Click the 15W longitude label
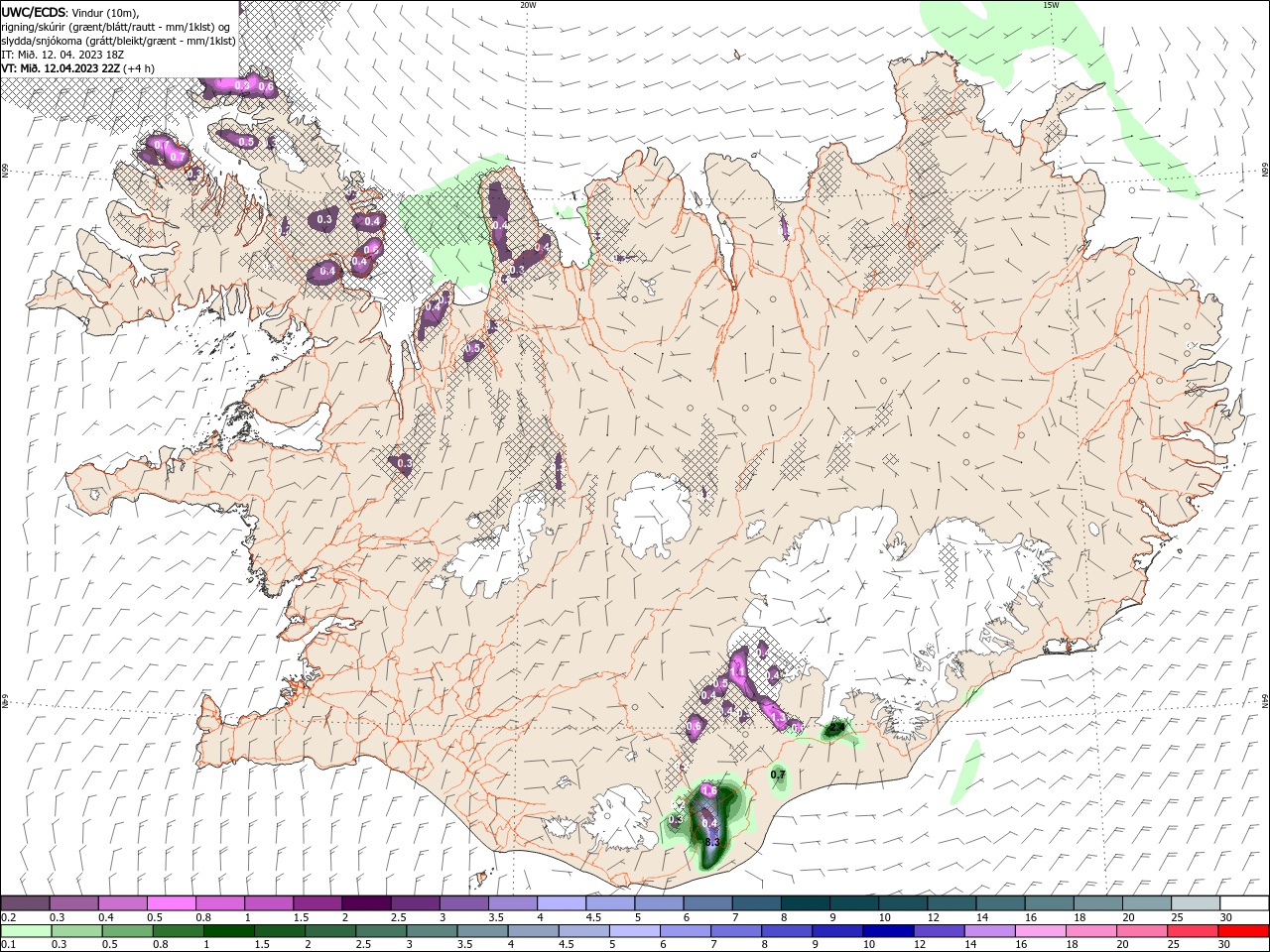Image resolution: width=1270 pixels, height=952 pixels. click(x=1051, y=5)
